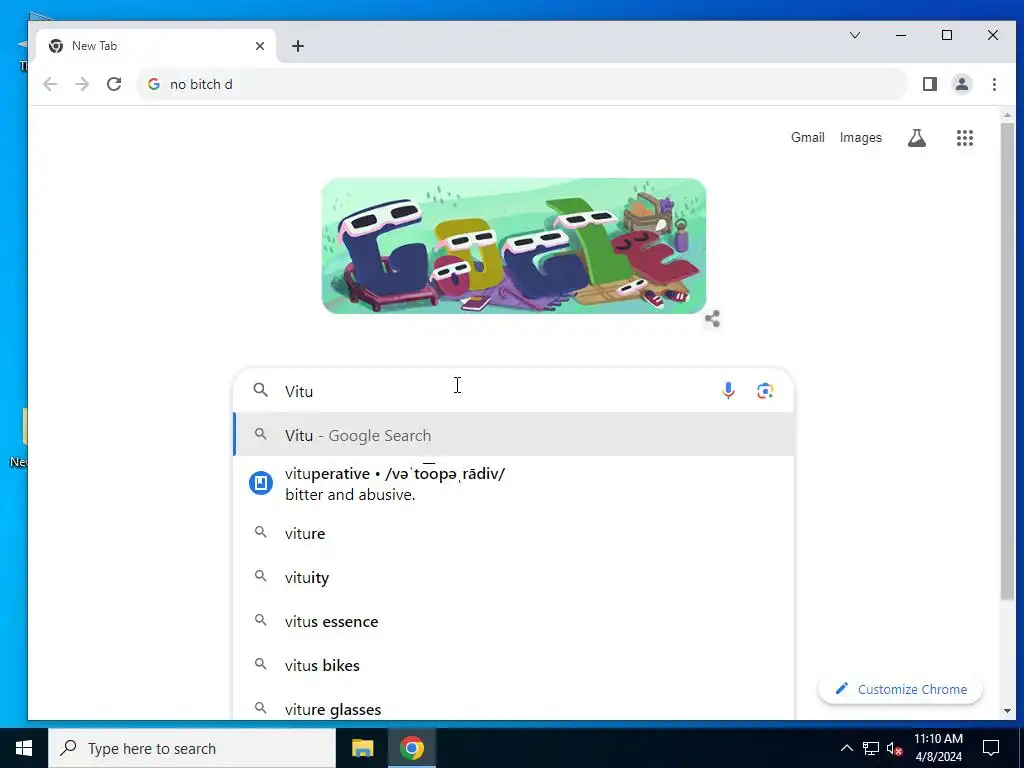
Task: Open File Explorer from taskbar
Action: coord(362,748)
